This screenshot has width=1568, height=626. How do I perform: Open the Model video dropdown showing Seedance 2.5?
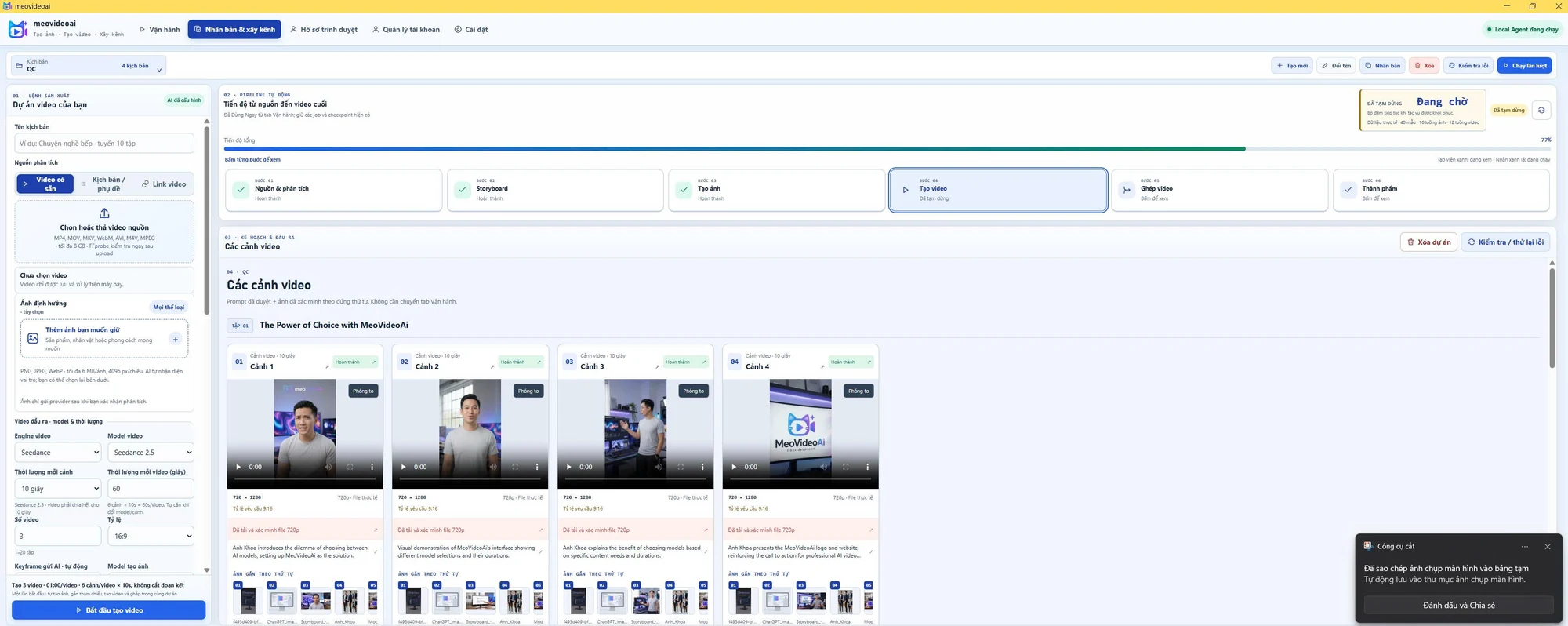[151, 453]
